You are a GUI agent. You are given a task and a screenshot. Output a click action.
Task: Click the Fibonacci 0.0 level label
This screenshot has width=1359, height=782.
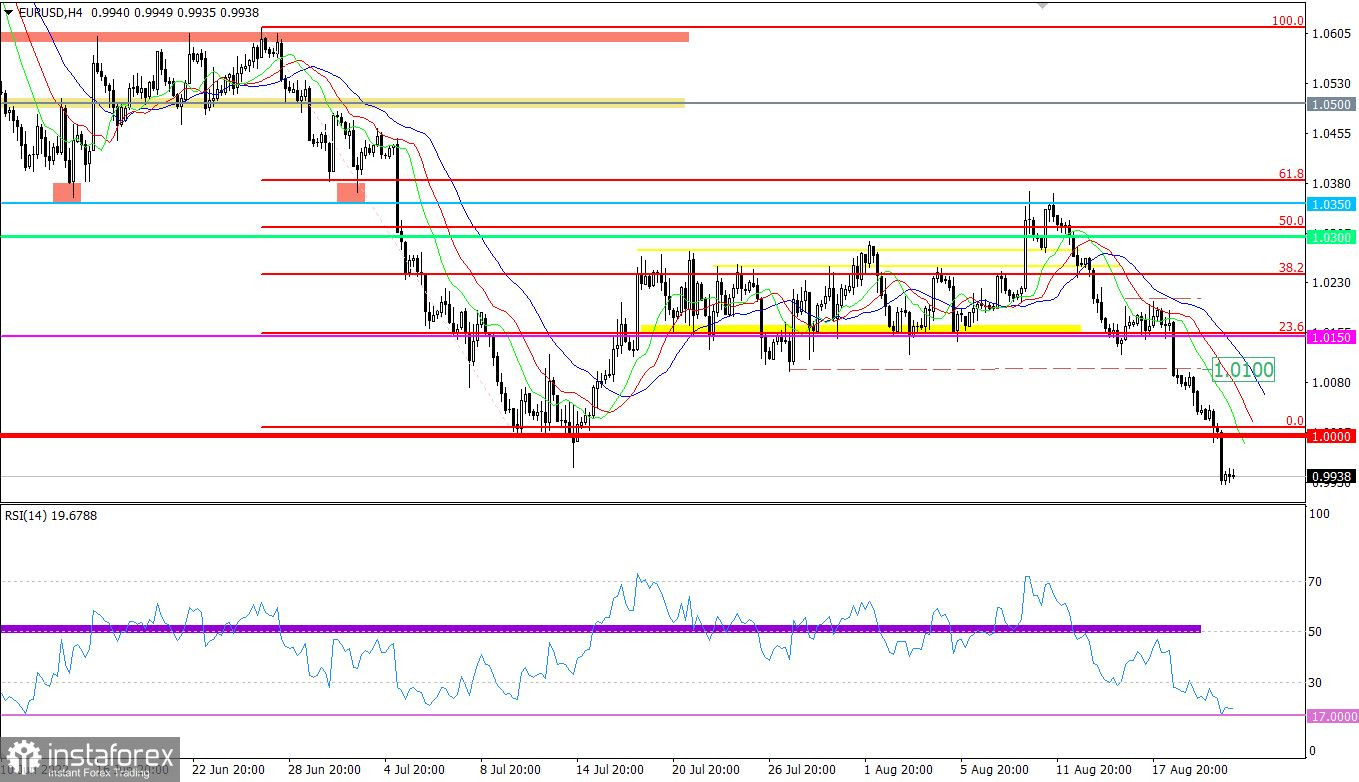(1294, 421)
